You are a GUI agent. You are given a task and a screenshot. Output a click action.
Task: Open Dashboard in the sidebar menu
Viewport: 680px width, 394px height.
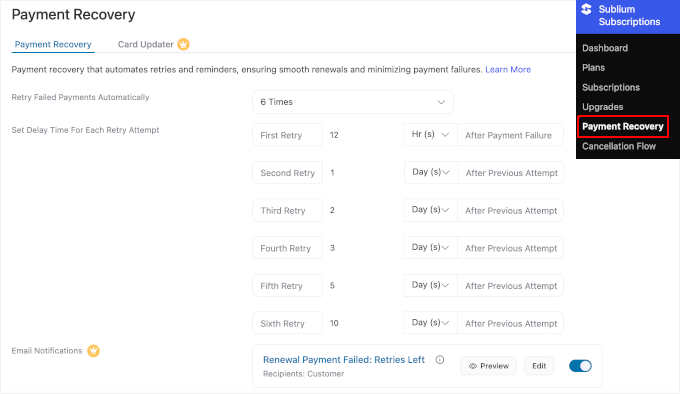pyautogui.click(x=605, y=48)
